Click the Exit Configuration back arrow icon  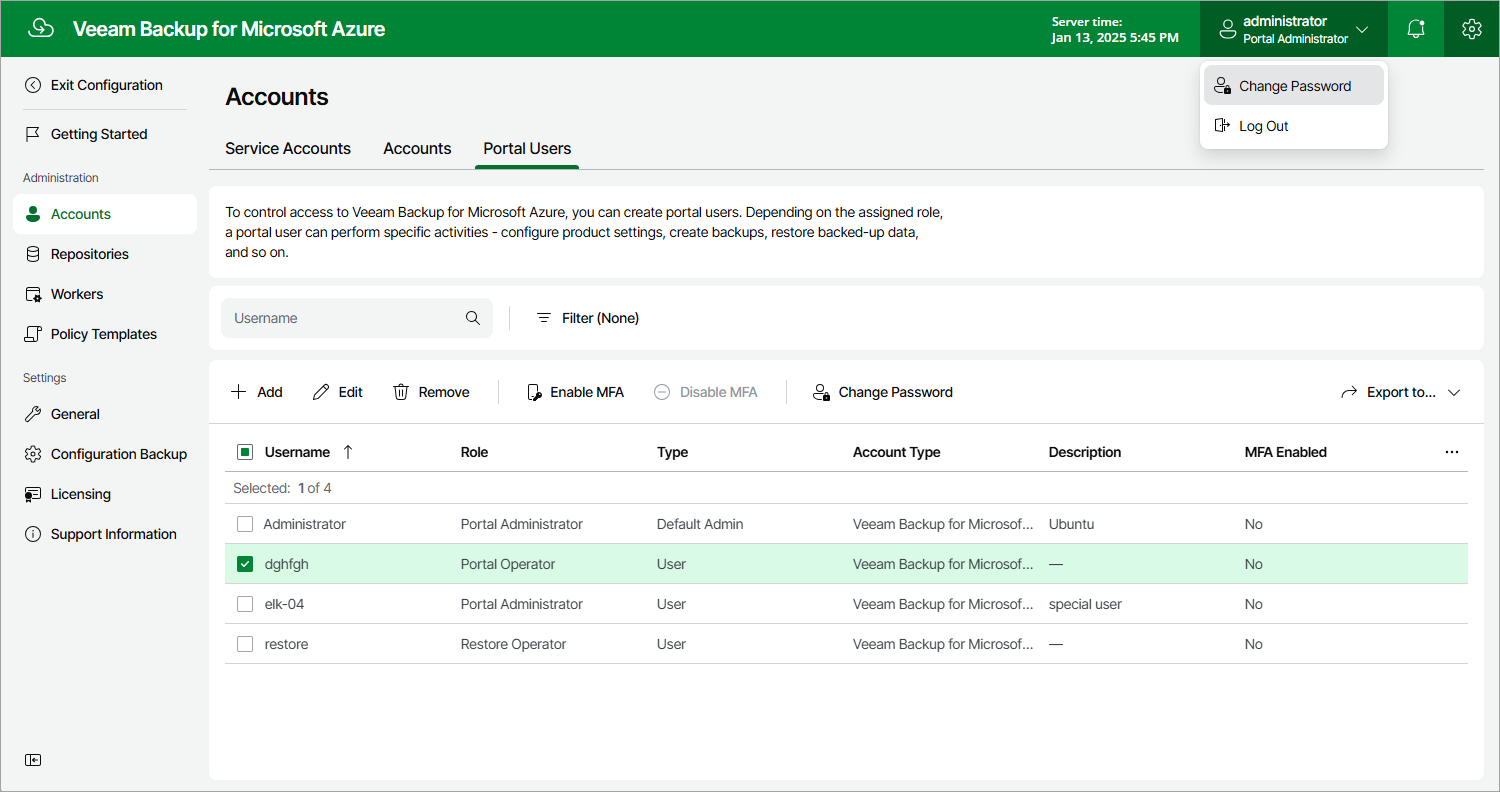33,85
